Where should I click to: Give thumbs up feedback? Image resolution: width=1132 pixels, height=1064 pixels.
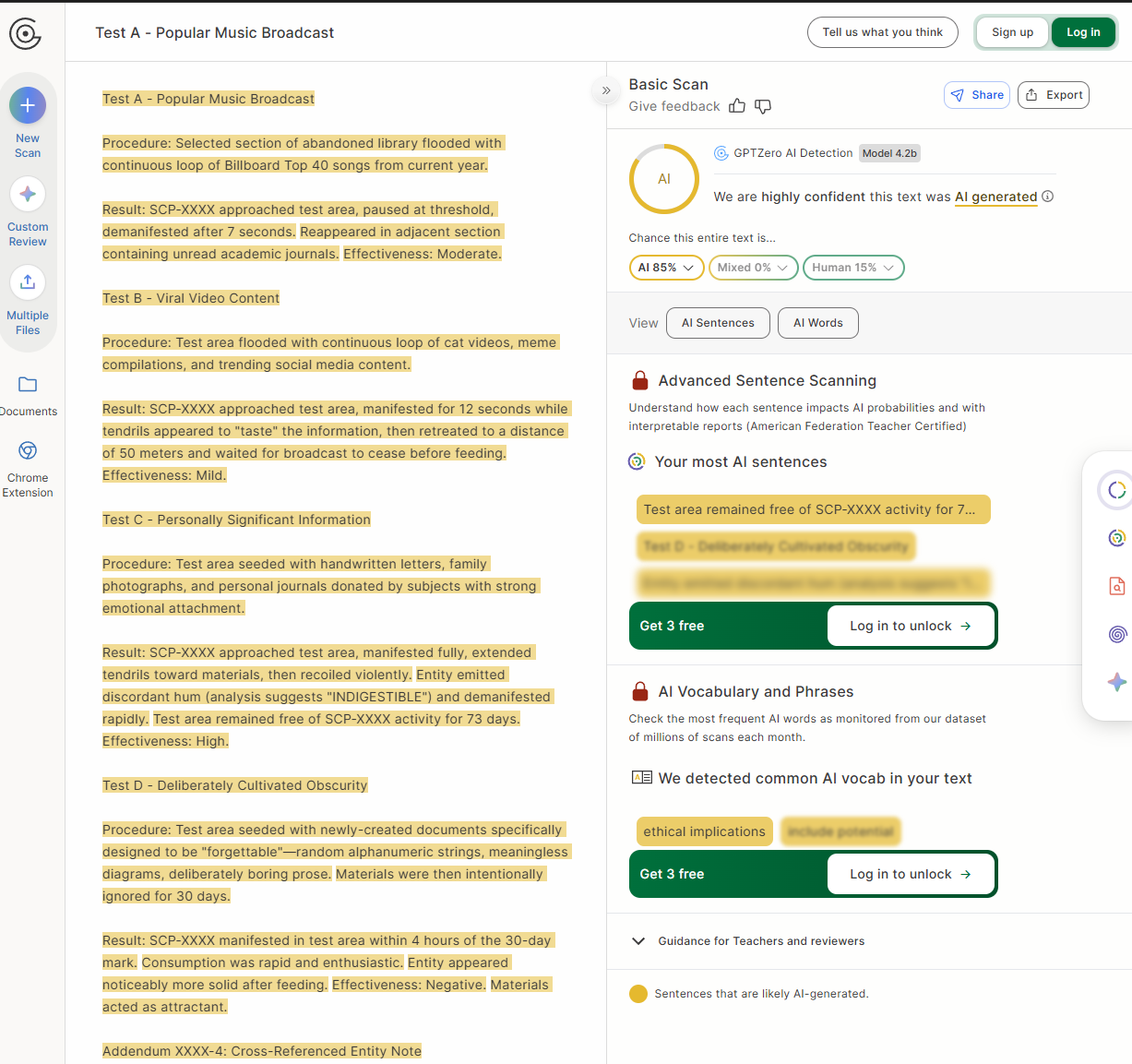737,106
